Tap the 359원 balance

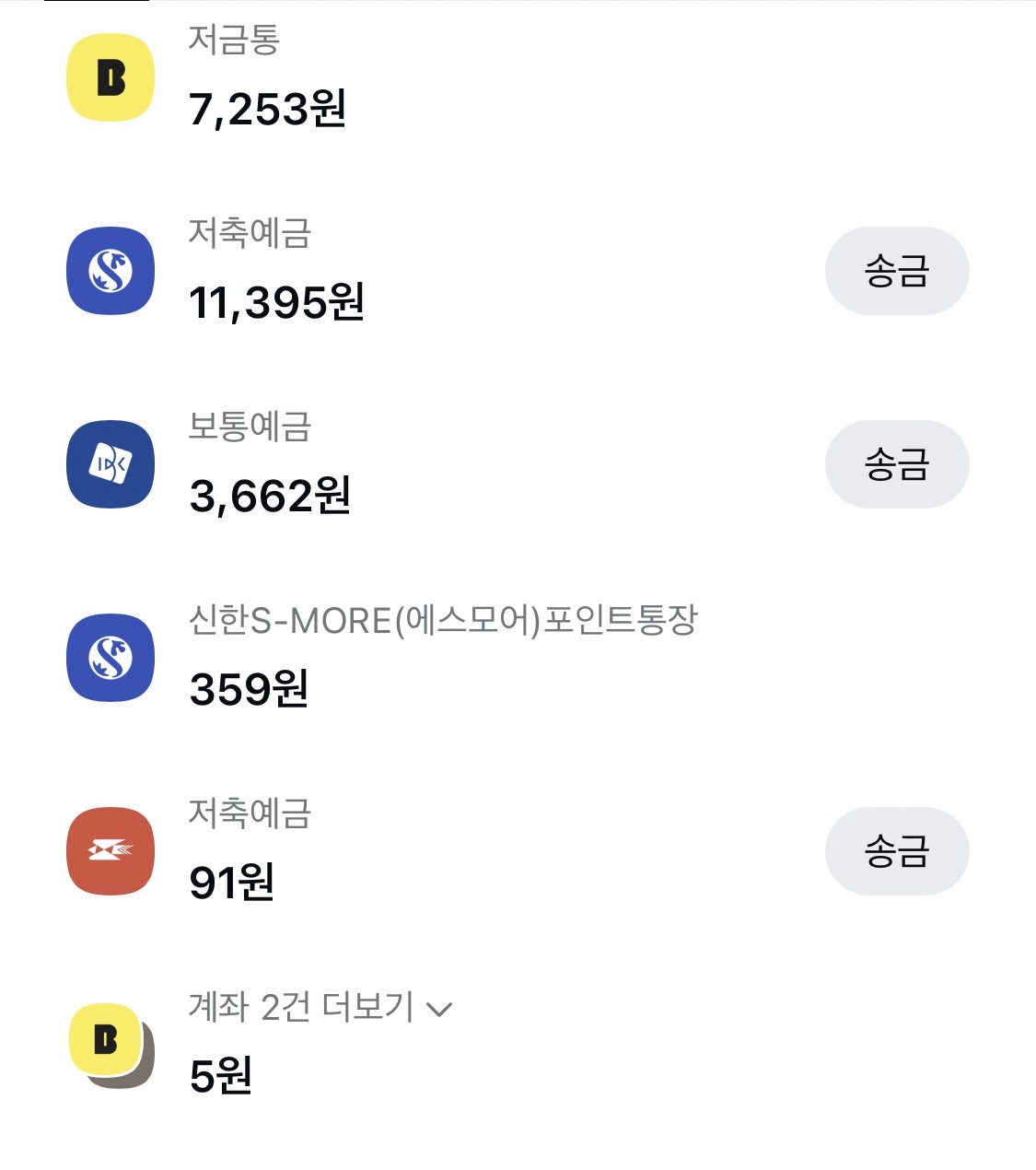pos(248,690)
